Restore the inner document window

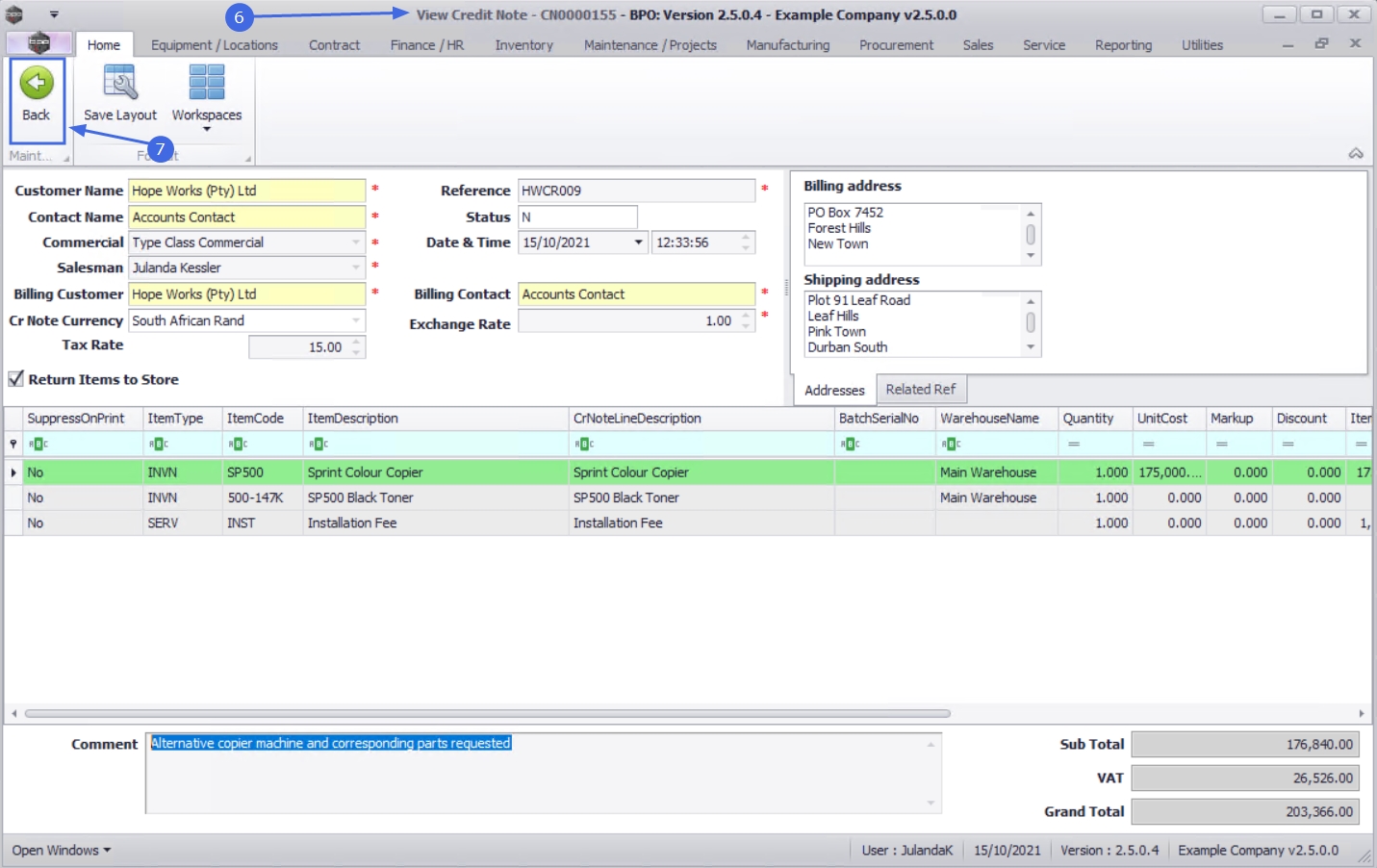(1321, 43)
